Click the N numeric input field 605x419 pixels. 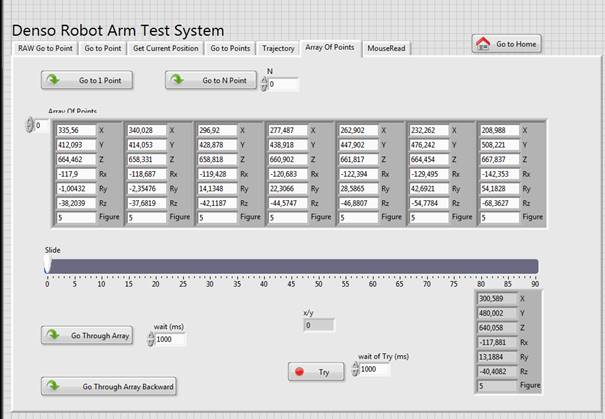point(283,84)
